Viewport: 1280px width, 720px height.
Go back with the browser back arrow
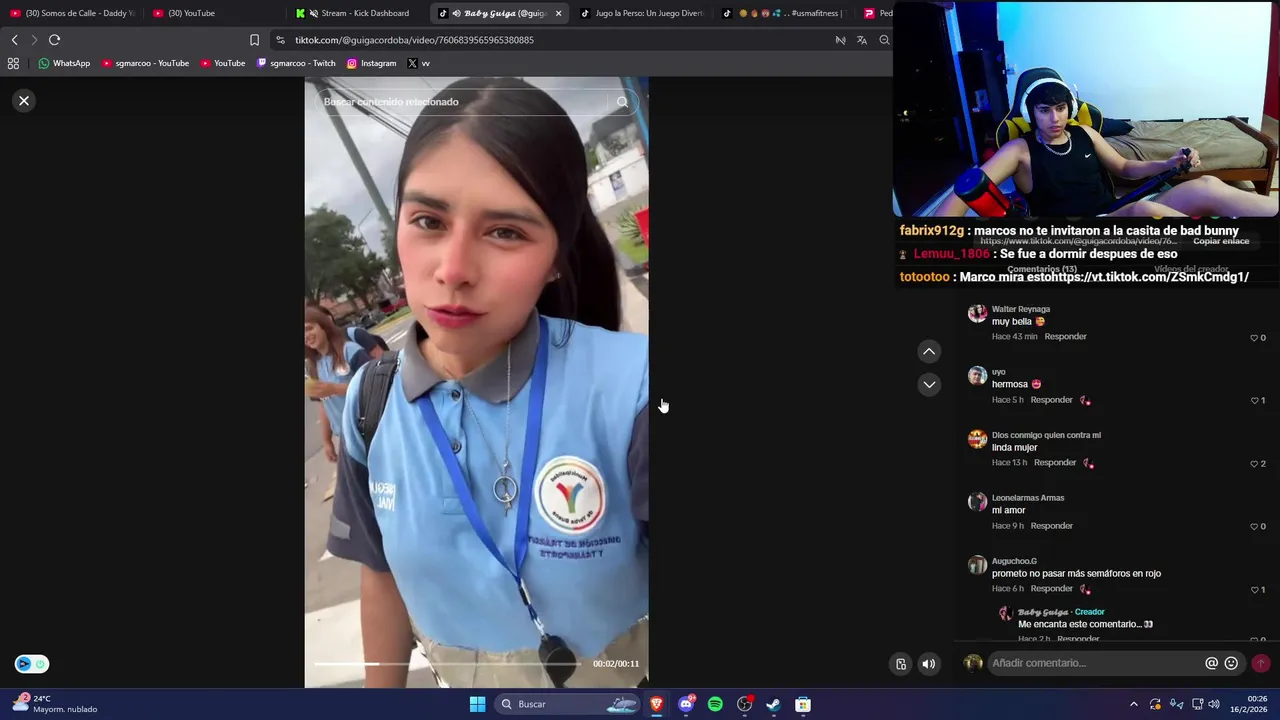point(14,40)
